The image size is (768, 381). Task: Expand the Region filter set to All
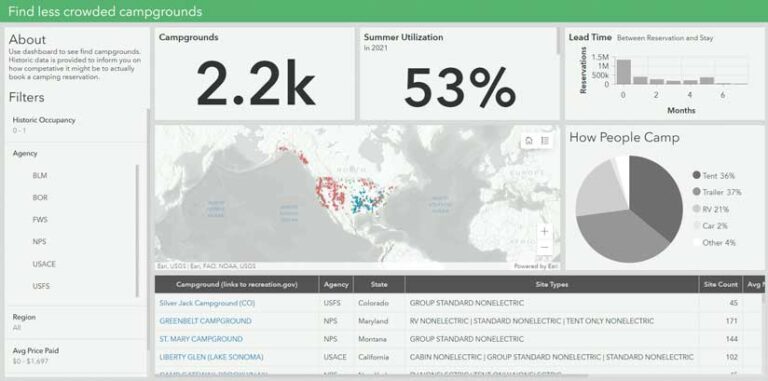pos(76,322)
